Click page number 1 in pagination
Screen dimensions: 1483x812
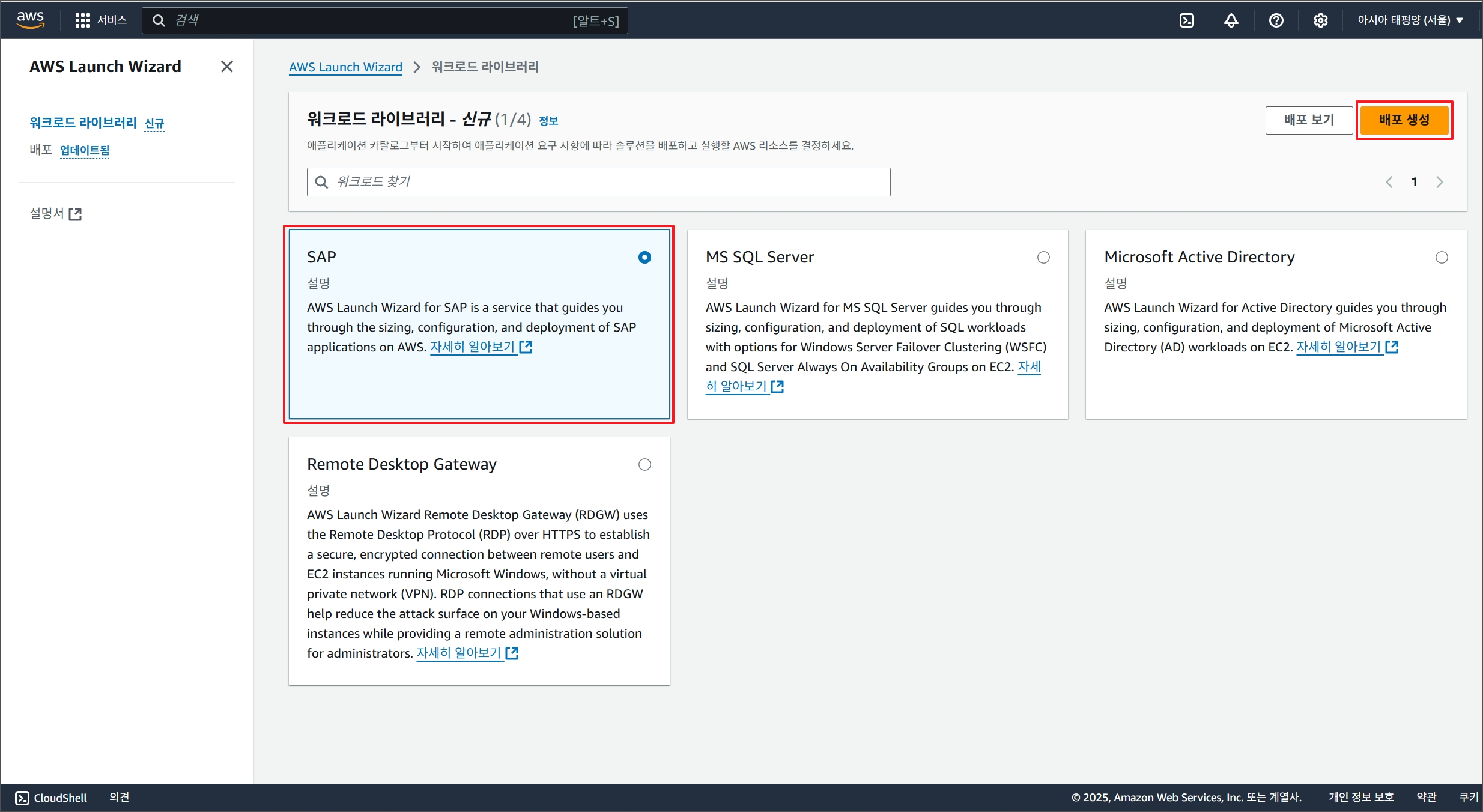[x=1415, y=182]
